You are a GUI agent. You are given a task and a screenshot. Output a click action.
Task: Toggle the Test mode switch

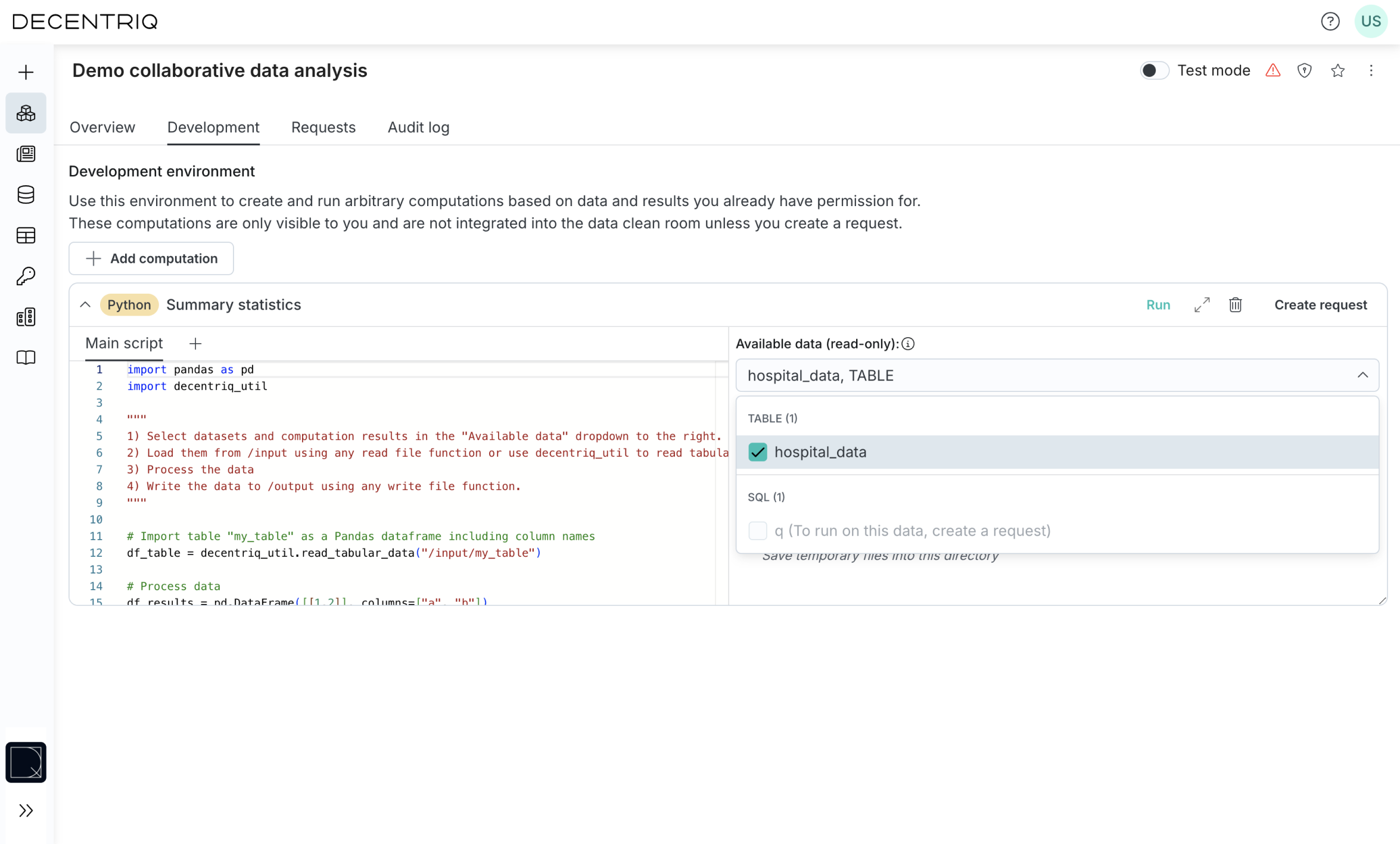click(1153, 70)
